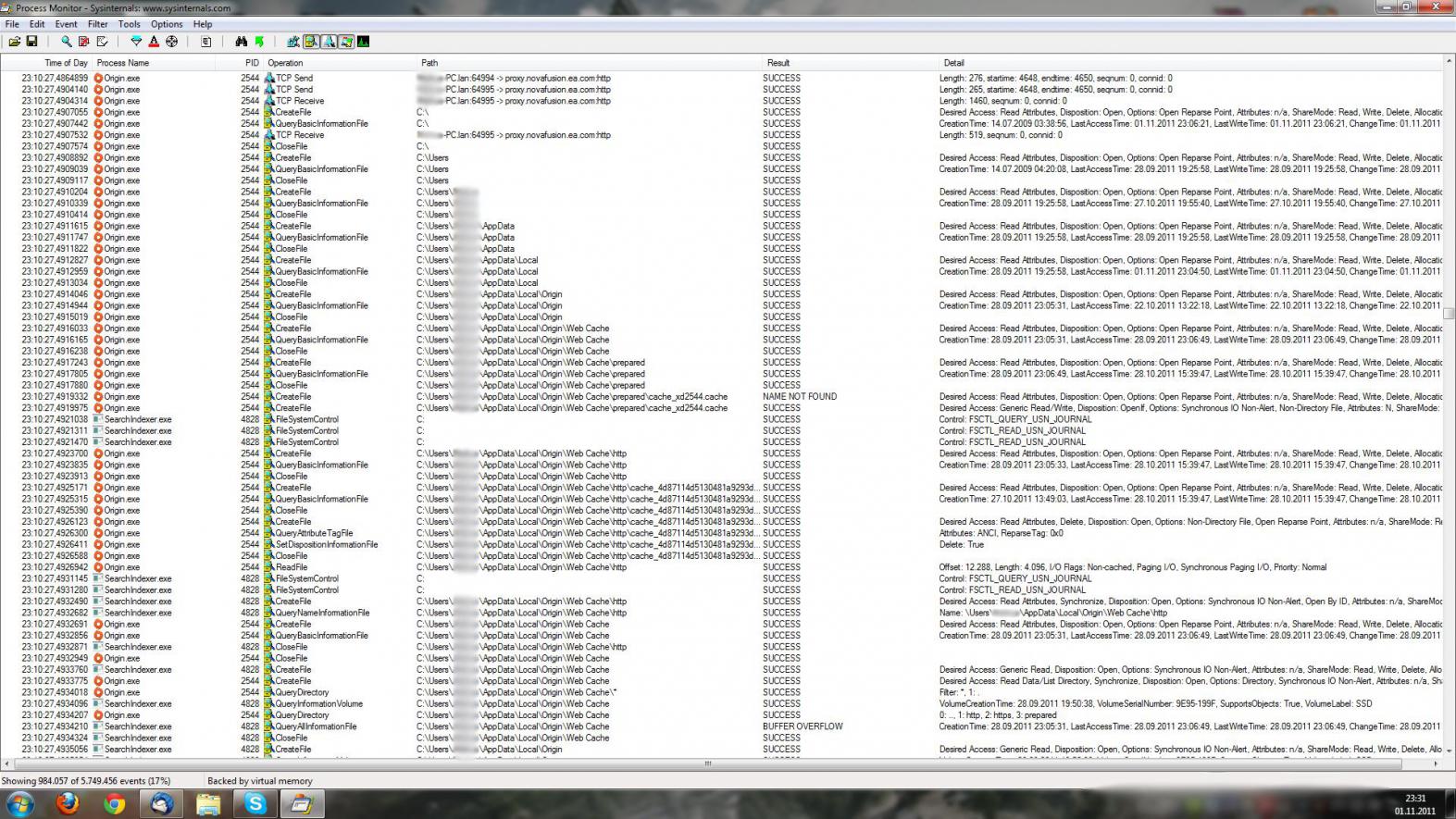Click the Time of Day column header
Screen dimensions: 1456x819
46,63
